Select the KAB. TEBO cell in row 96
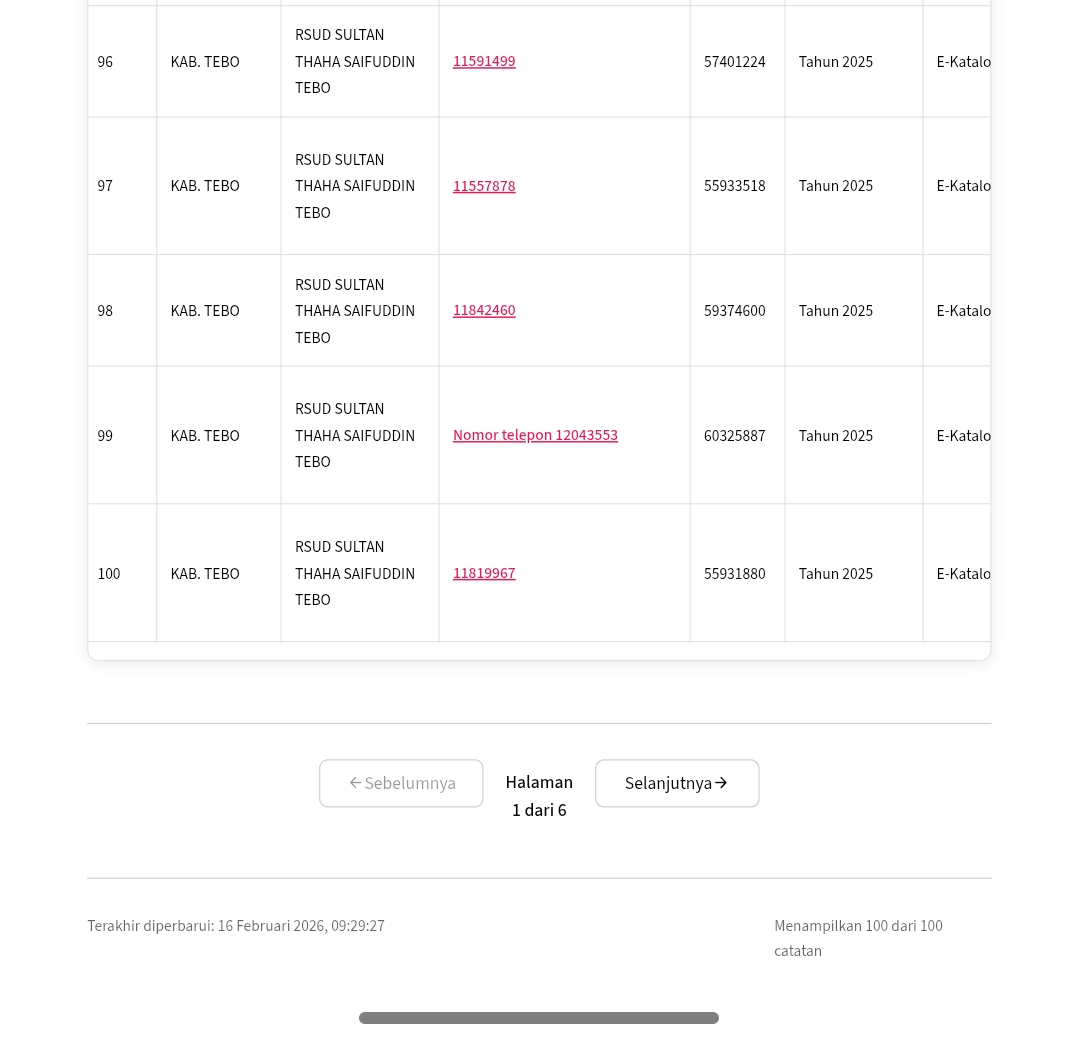This screenshot has height=1045, width=1079. click(x=204, y=61)
